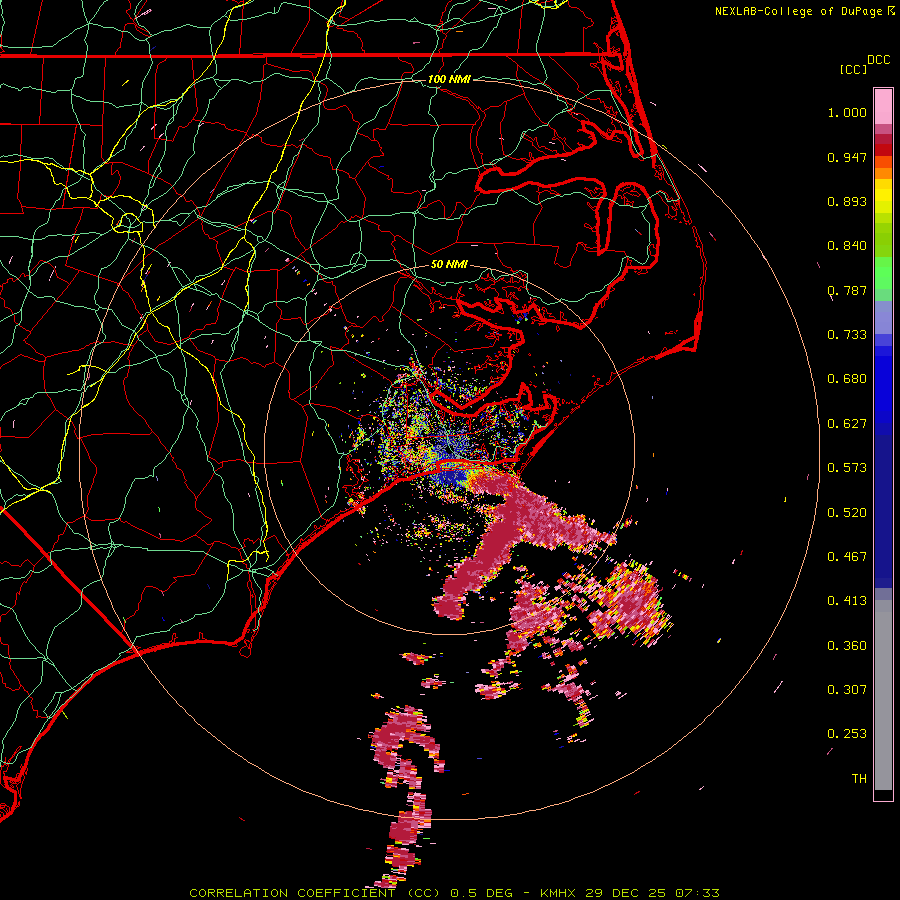The width and height of the screenshot is (900, 900).
Task: Pick the bright green segment of the color bar
Action: 883,273
